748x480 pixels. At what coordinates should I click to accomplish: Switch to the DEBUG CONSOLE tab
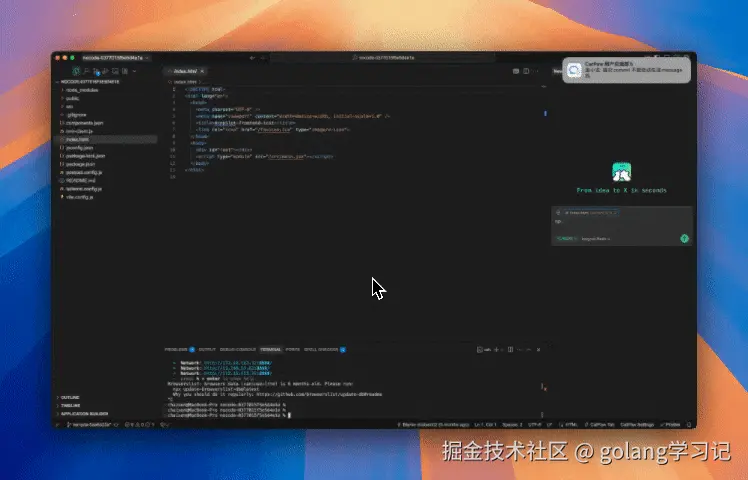(238, 350)
